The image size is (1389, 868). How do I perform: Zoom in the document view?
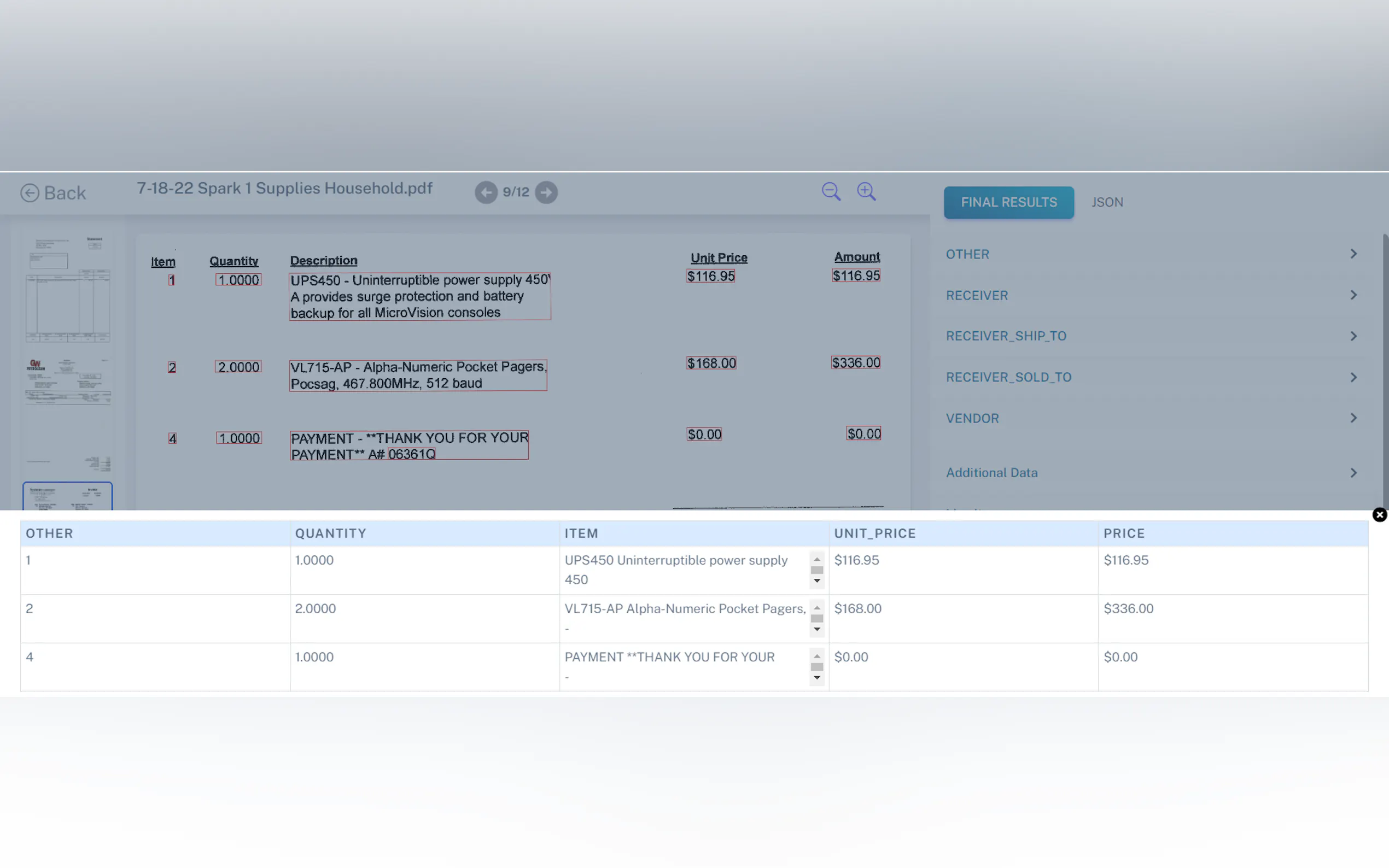[x=866, y=192]
